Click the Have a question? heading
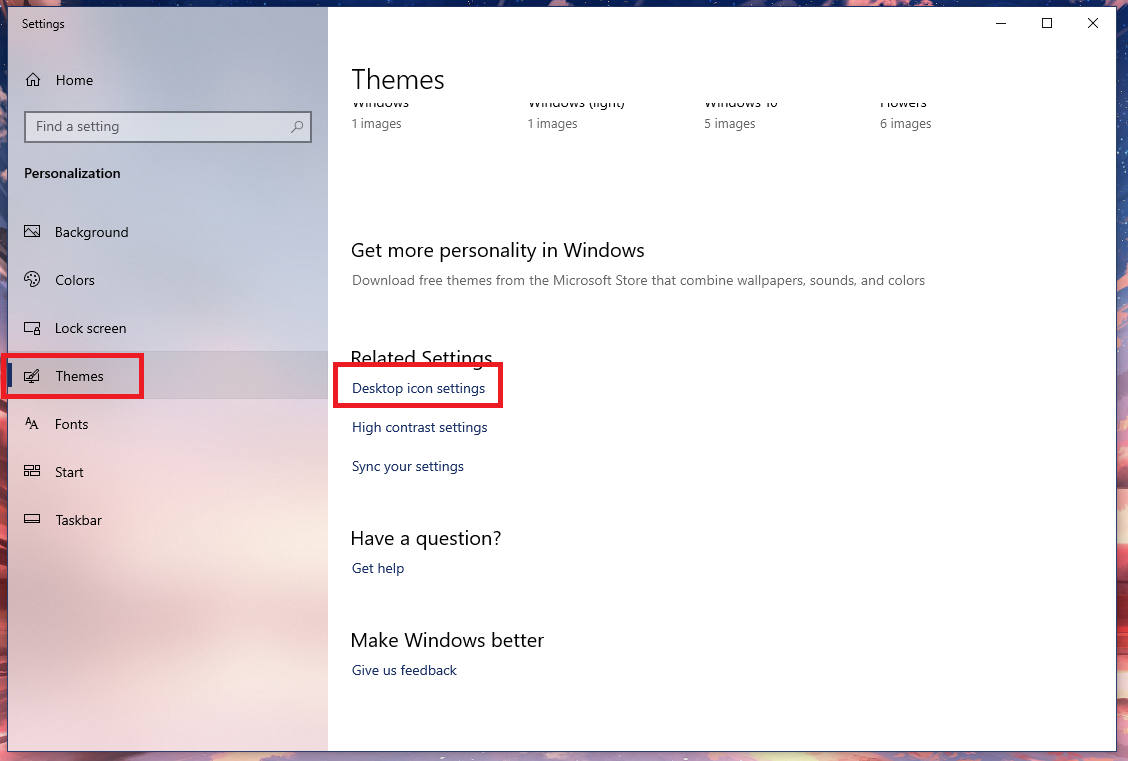Viewport: 1128px width, 761px height. (x=425, y=538)
